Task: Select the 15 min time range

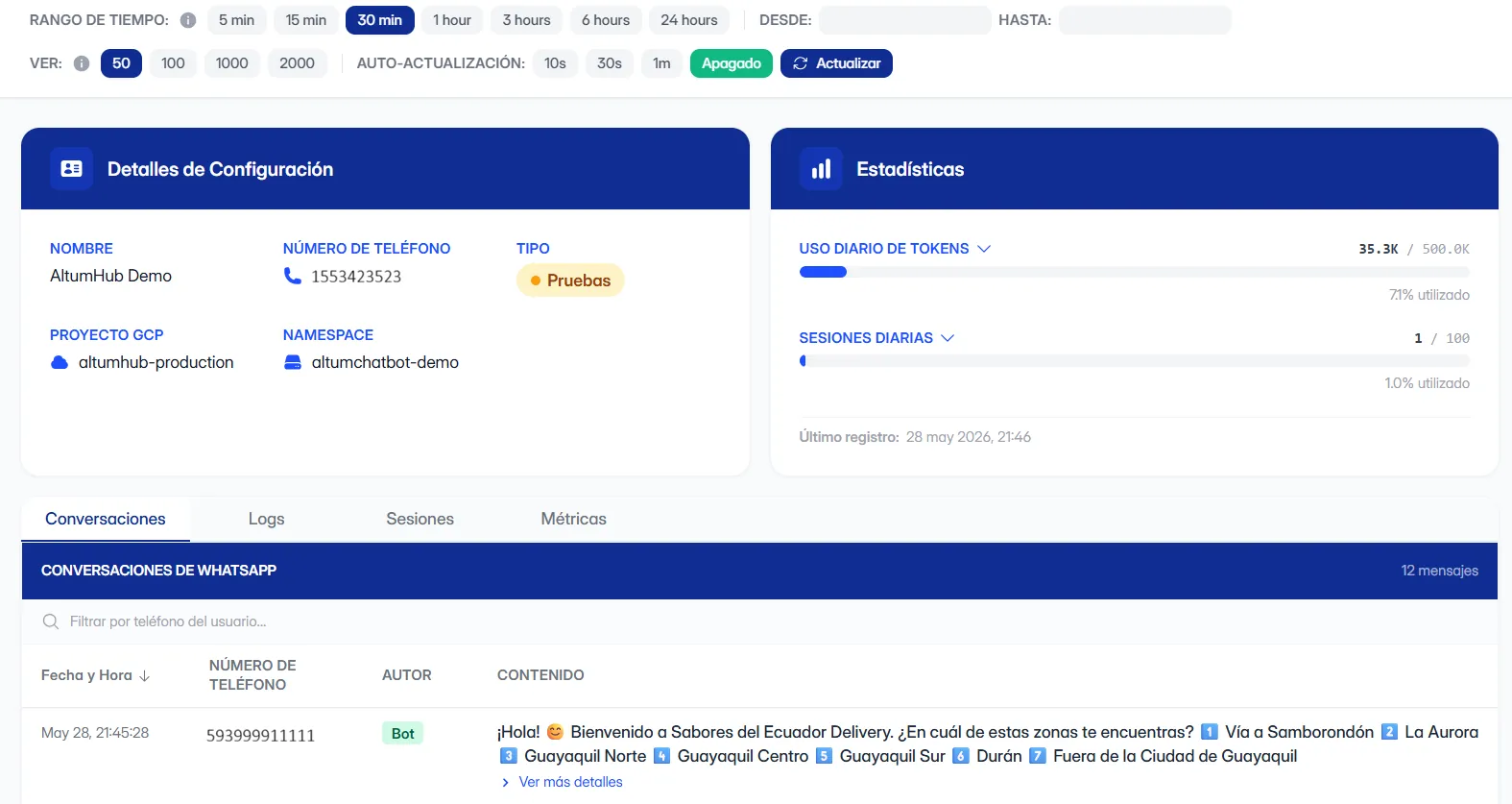Action: tap(305, 20)
